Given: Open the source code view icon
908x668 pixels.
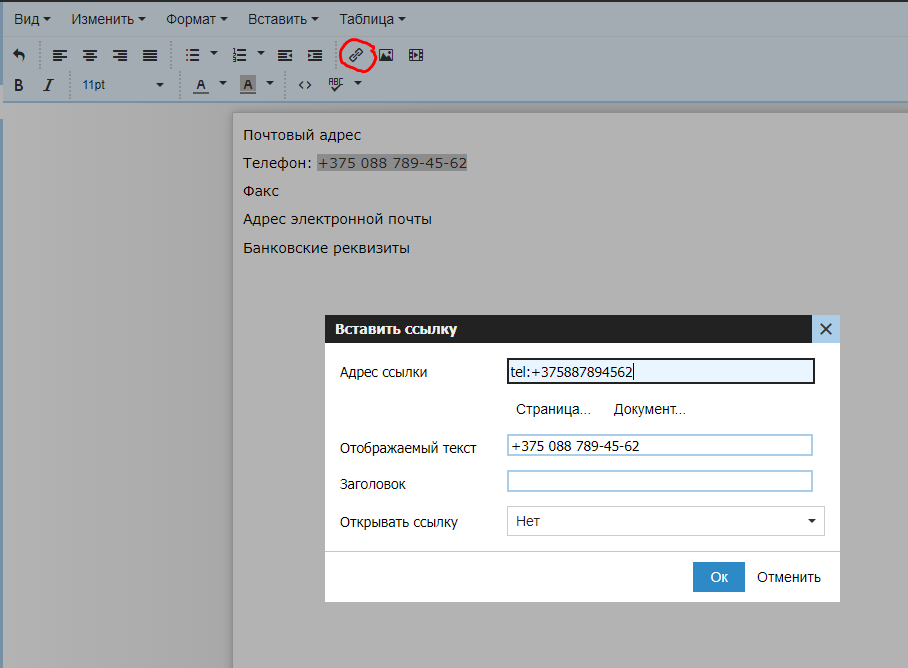Looking at the screenshot, I should click(x=305, y=85).
